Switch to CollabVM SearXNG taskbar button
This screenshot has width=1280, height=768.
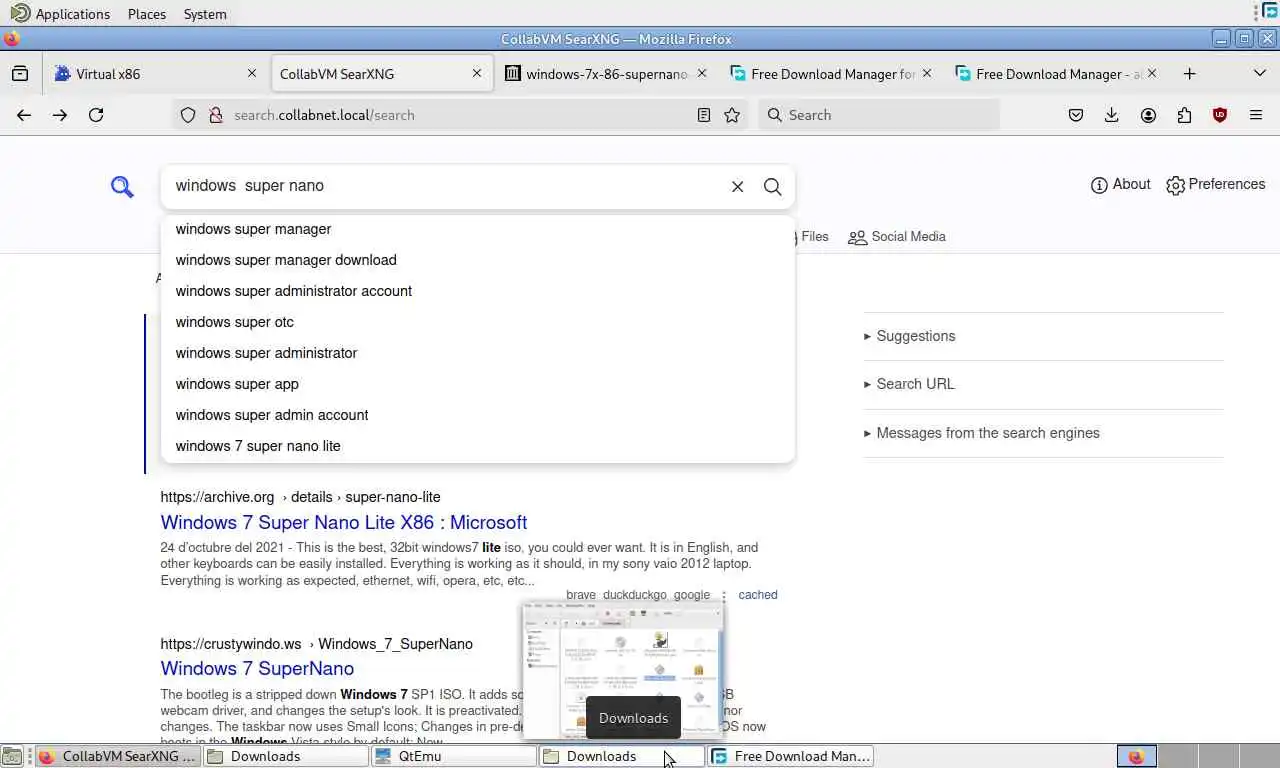pos(117,757)
